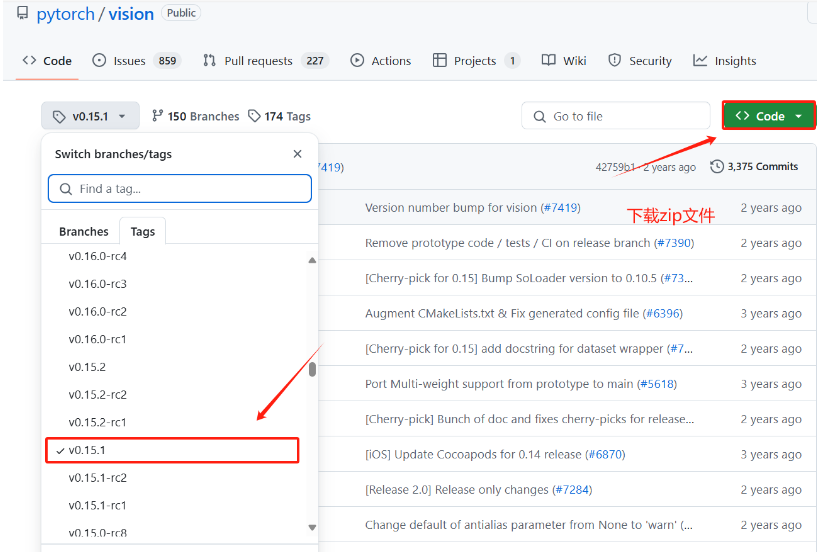
Task: Open the Issues tab
Action: coord(136,61)
